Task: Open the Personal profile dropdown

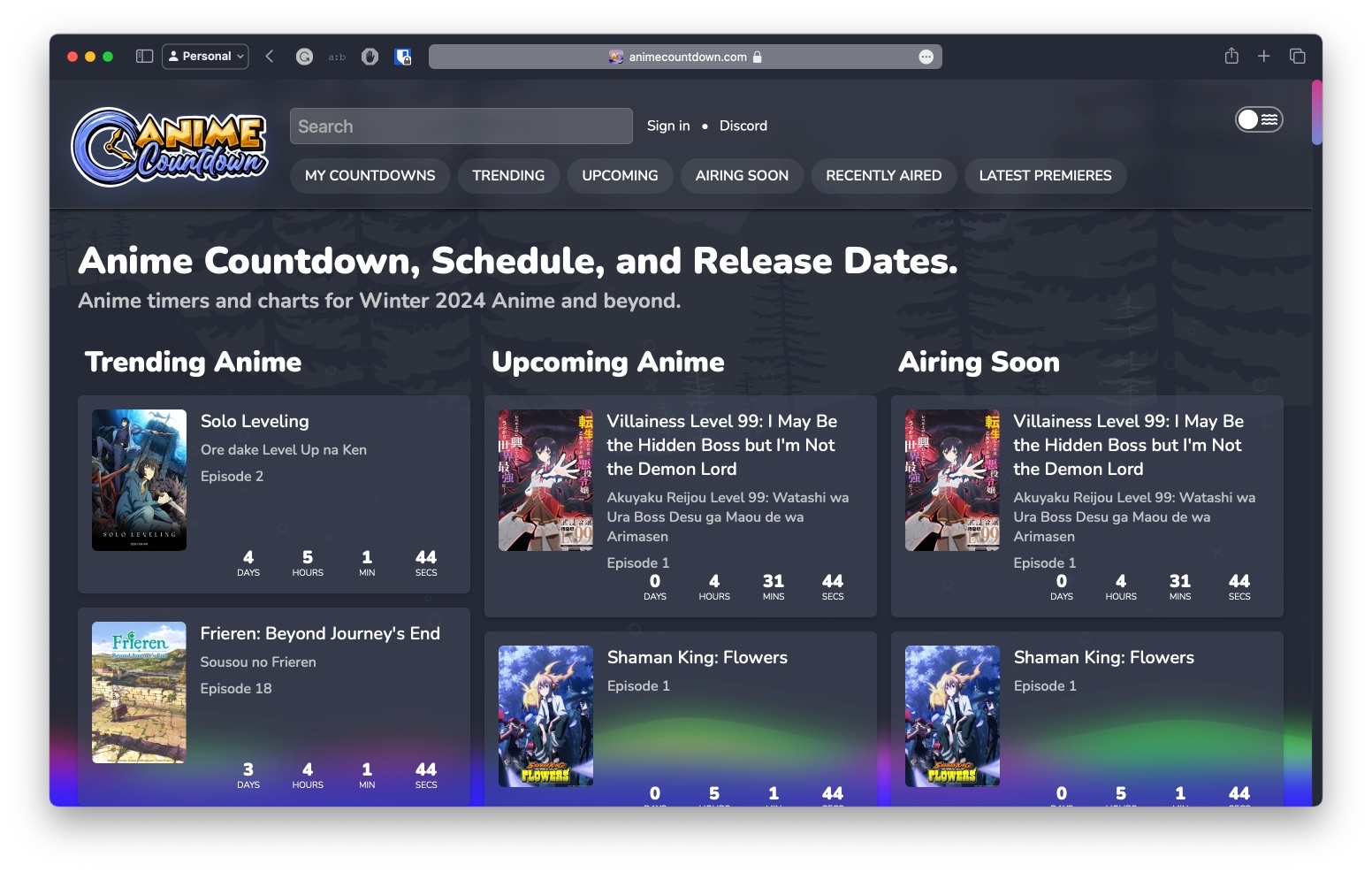Action: pos(205,56)
